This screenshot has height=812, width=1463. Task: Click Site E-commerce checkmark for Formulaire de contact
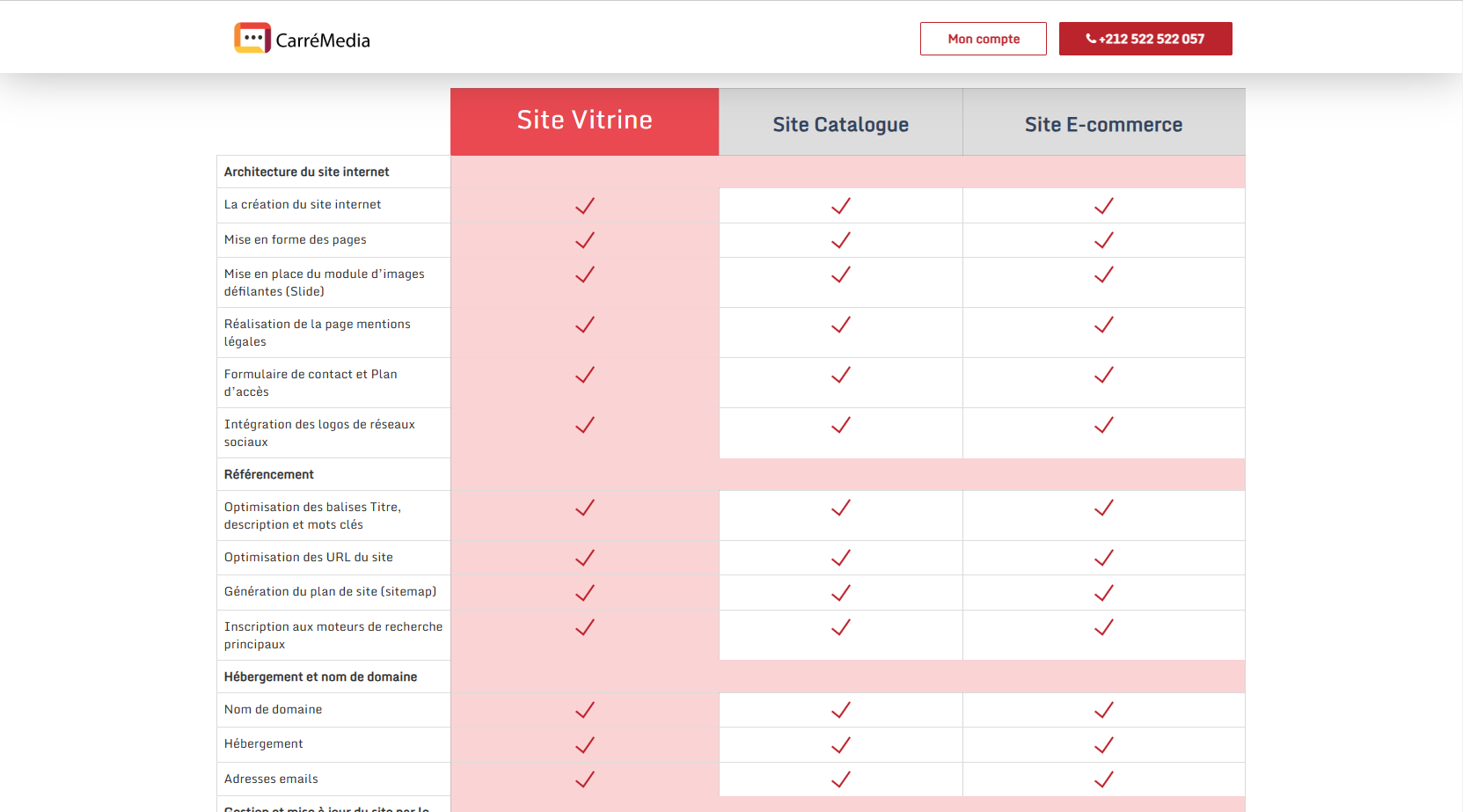pos(1104,376)
